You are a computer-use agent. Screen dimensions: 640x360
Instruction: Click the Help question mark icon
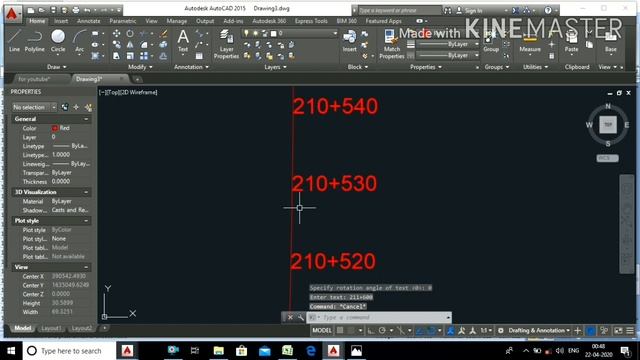click(x=548, y=10)
